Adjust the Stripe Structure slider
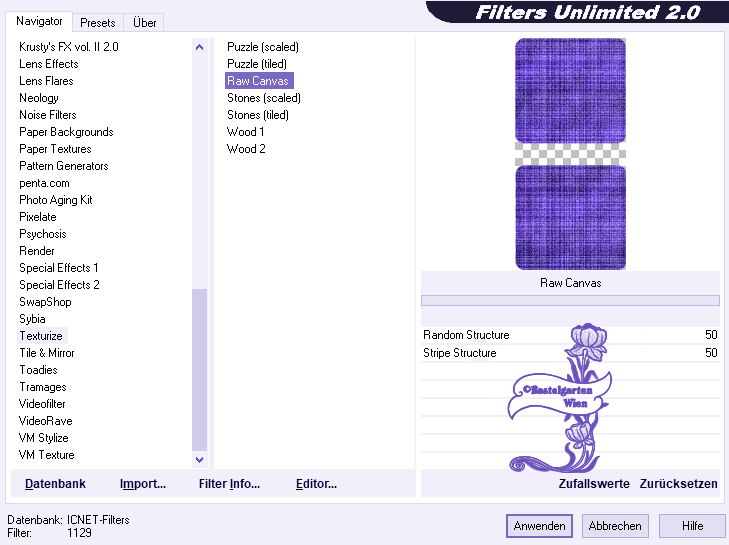The width and height of the screenshot is (729, 545). coord(570,353)
